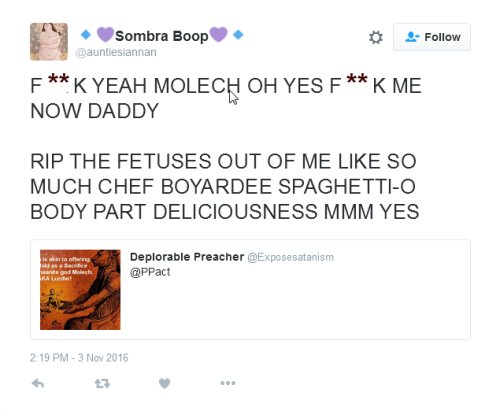Click the purple heart emoji after Boop
The width and height of the screenshot is (500, 415).
point(218,34)
